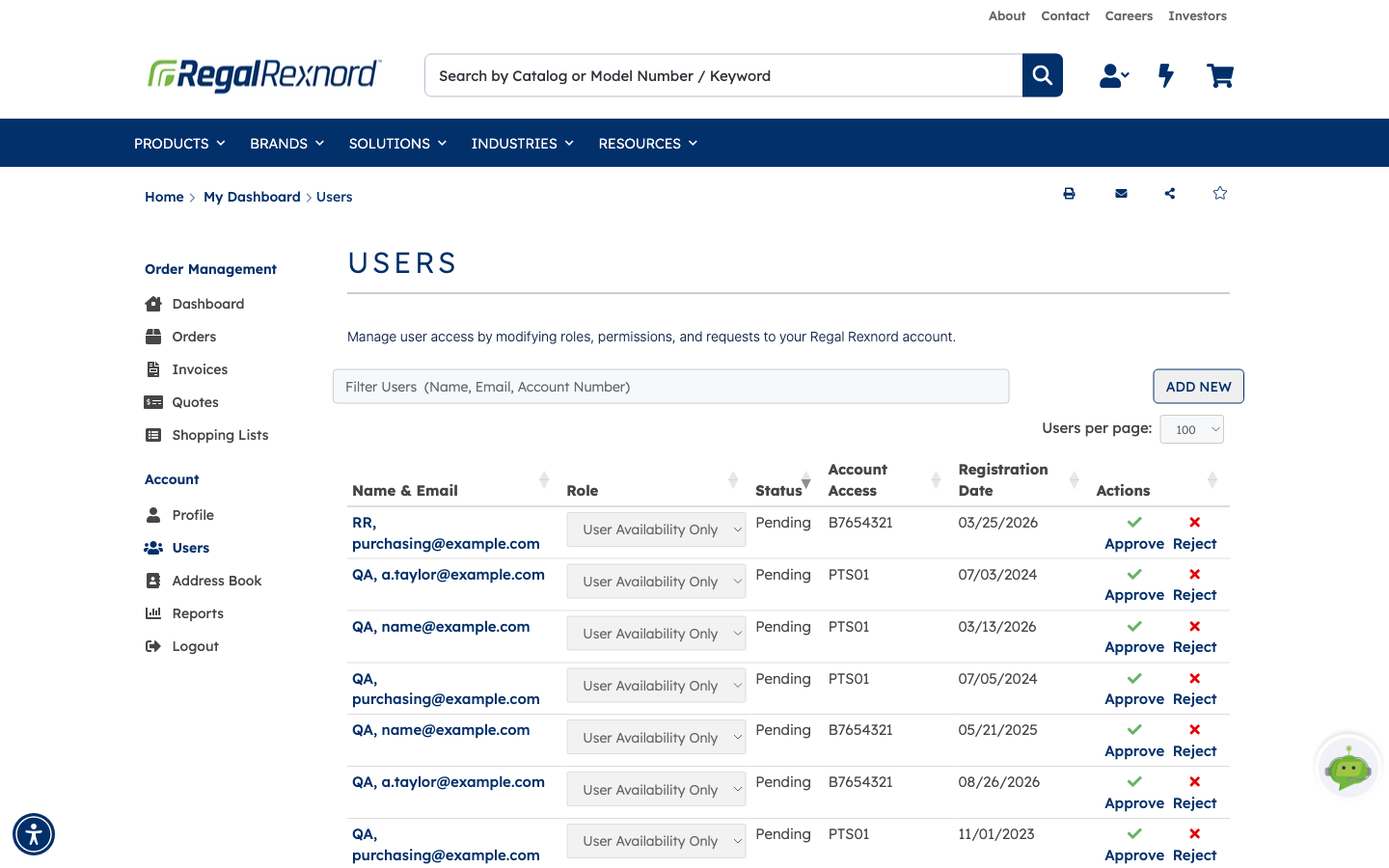The width and height of the screenshot is (1389, 868).
Task: Open the shopping cart icon
Action: pos(1220,75)
